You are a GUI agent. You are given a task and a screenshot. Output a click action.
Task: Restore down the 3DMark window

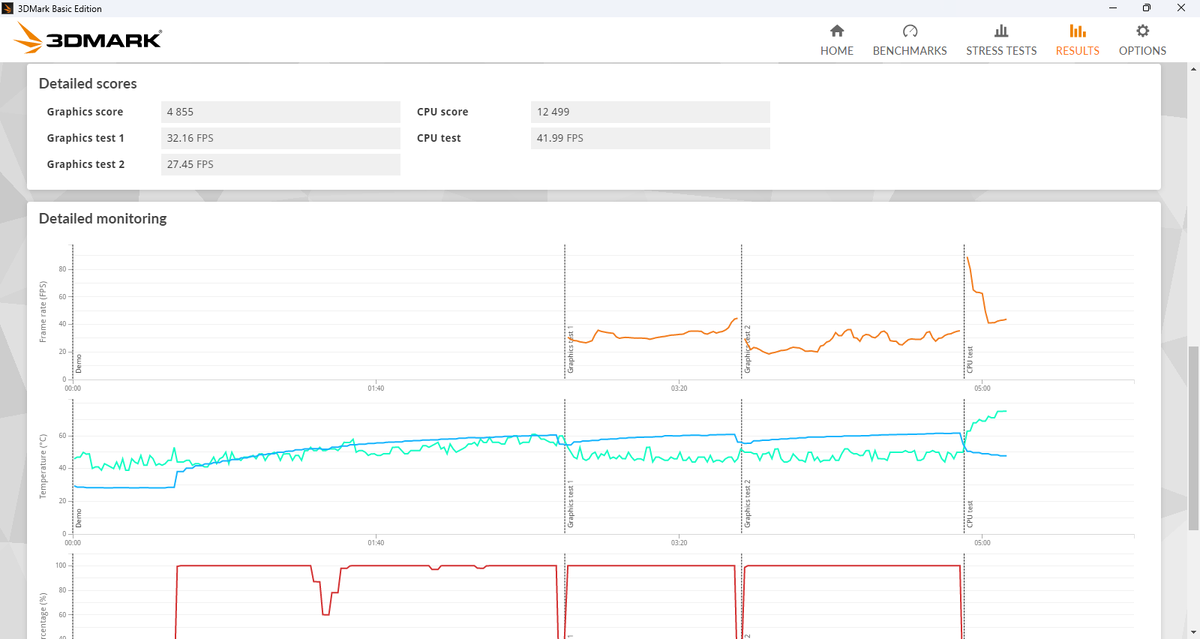[x=1146, y=8]
